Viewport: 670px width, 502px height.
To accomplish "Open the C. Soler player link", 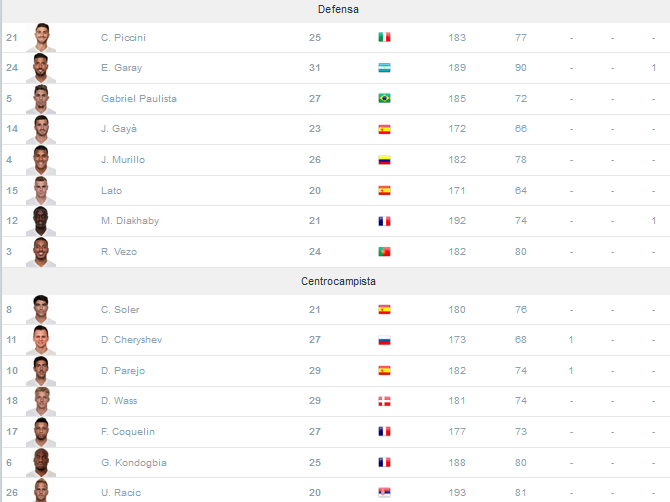I will (x=120, y=309).
